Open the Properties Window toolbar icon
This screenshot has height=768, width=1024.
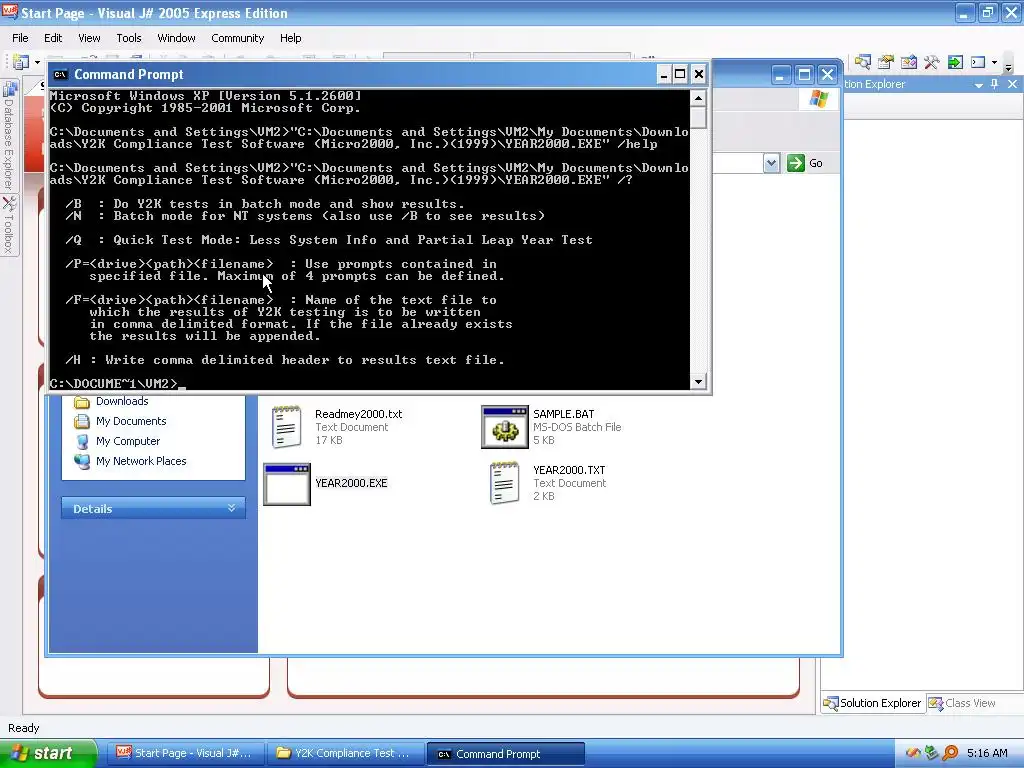pyautogui.click(x=886, y=63)
